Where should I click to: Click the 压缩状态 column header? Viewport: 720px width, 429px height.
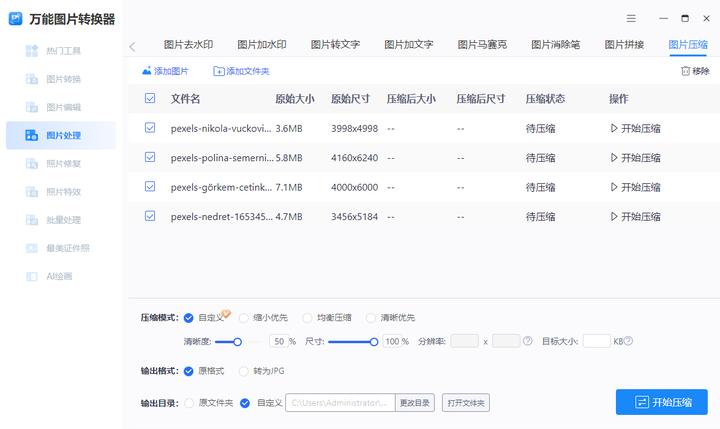545,99
